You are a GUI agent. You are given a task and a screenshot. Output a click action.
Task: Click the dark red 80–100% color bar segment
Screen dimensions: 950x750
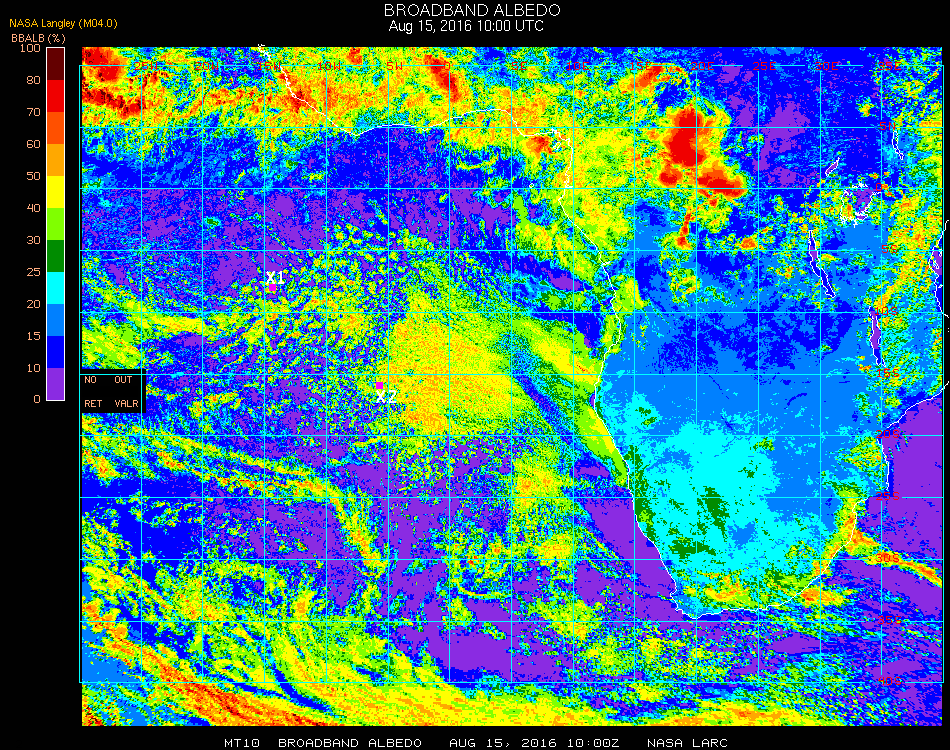(x=55, y=64)
